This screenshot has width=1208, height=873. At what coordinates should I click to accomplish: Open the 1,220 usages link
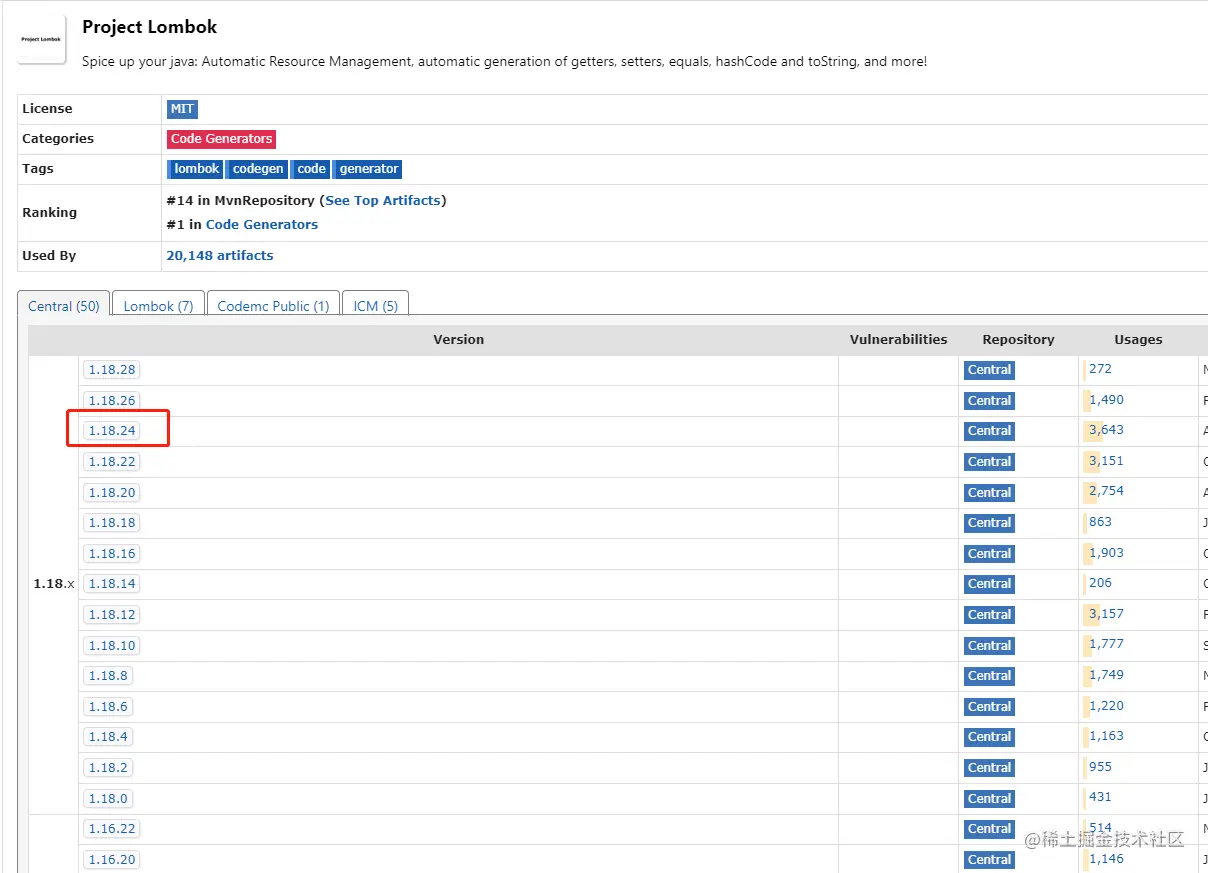click(x=1106, y=706)
